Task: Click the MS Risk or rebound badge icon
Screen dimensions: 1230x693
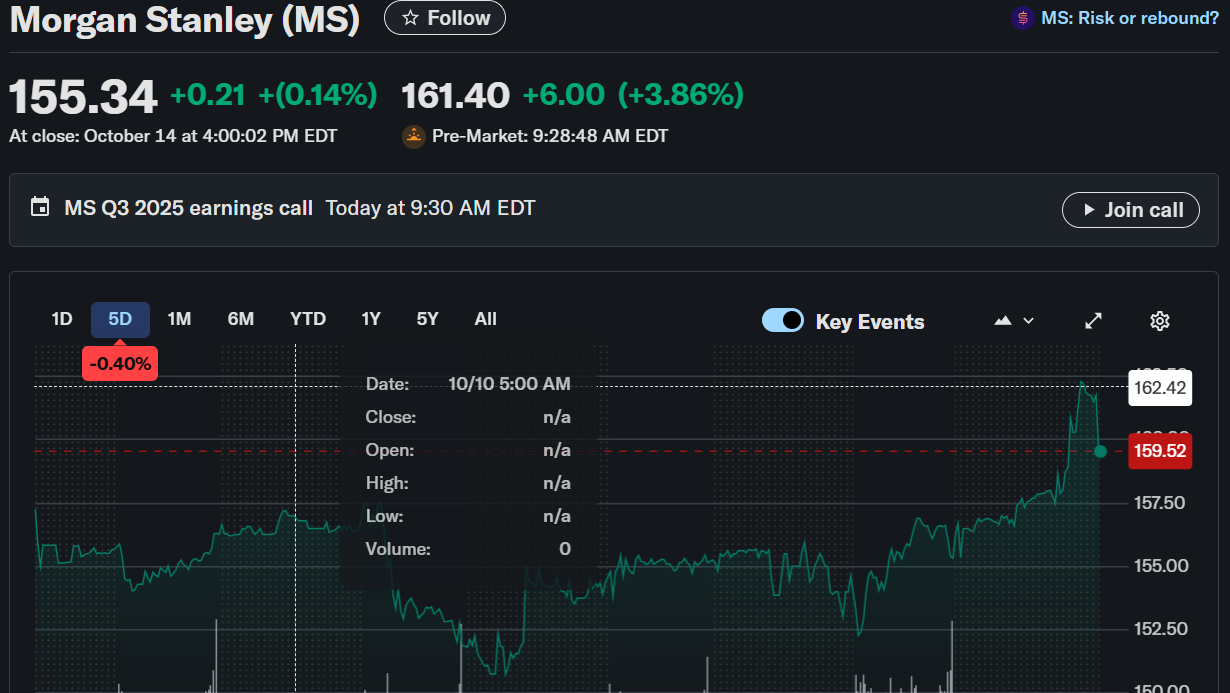Action: [x=1022, y=18]
